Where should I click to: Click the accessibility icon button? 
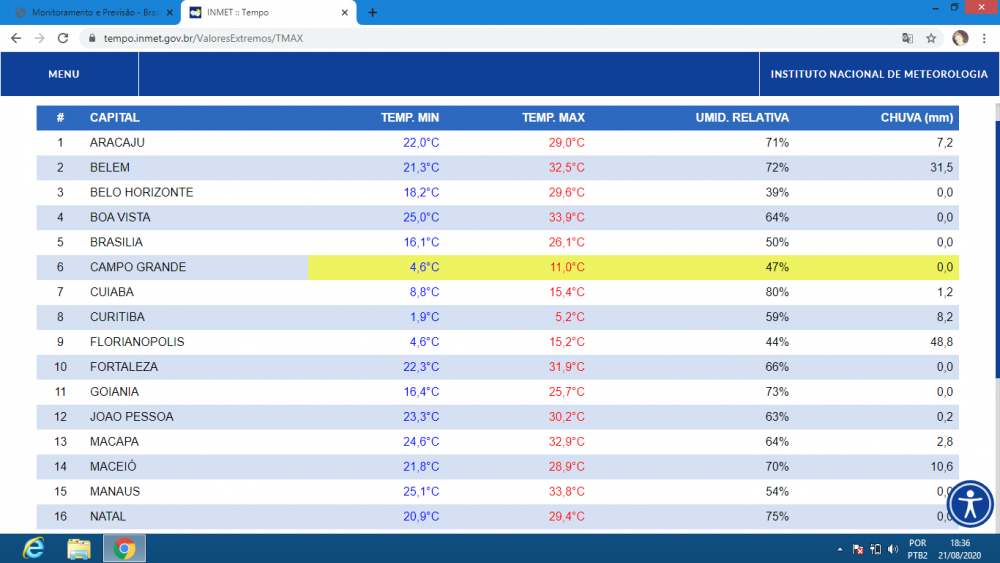pos(970,504)
